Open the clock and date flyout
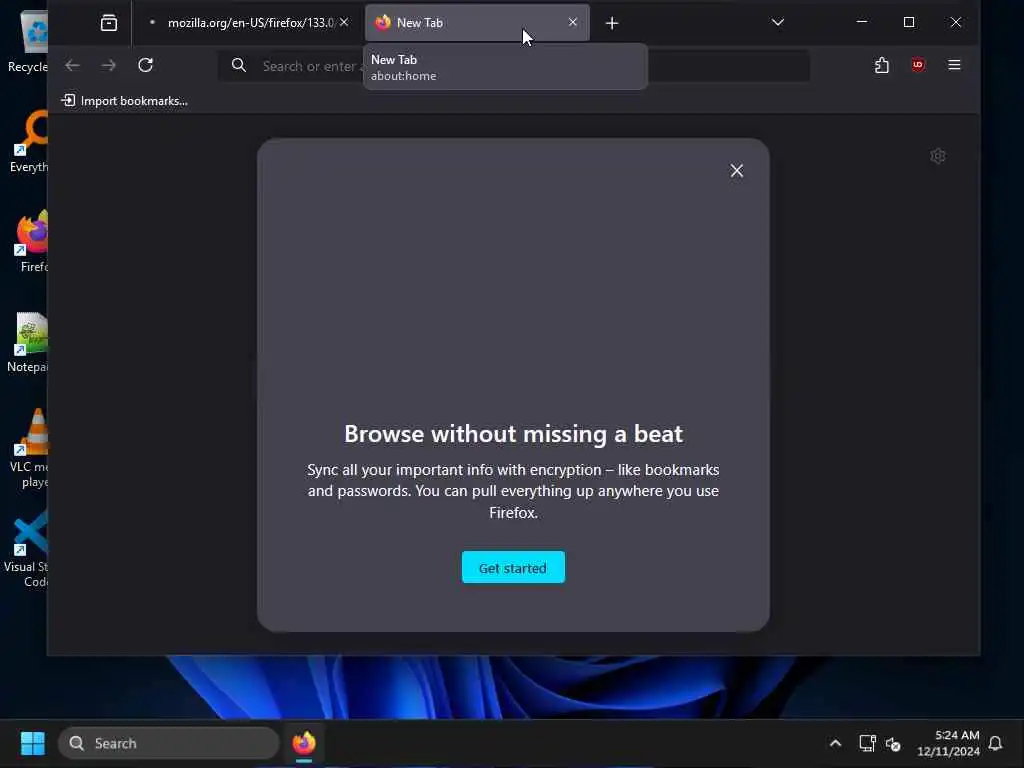 [948, 743]
